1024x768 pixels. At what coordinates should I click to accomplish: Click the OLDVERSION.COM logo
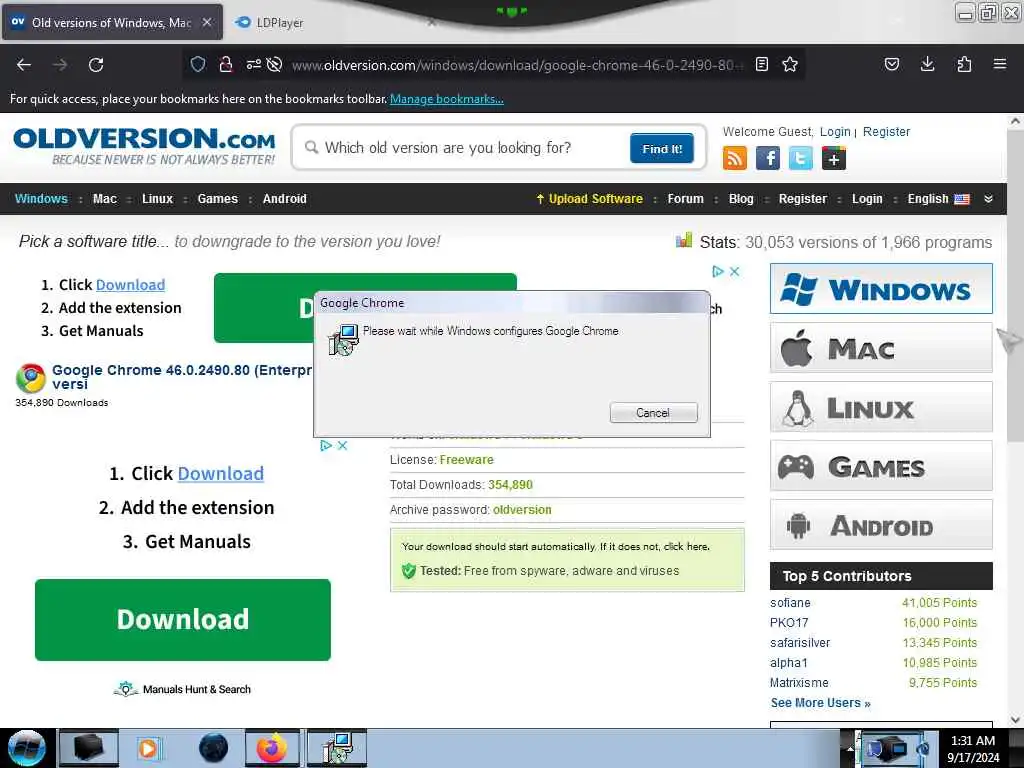[x=144, y=146]
